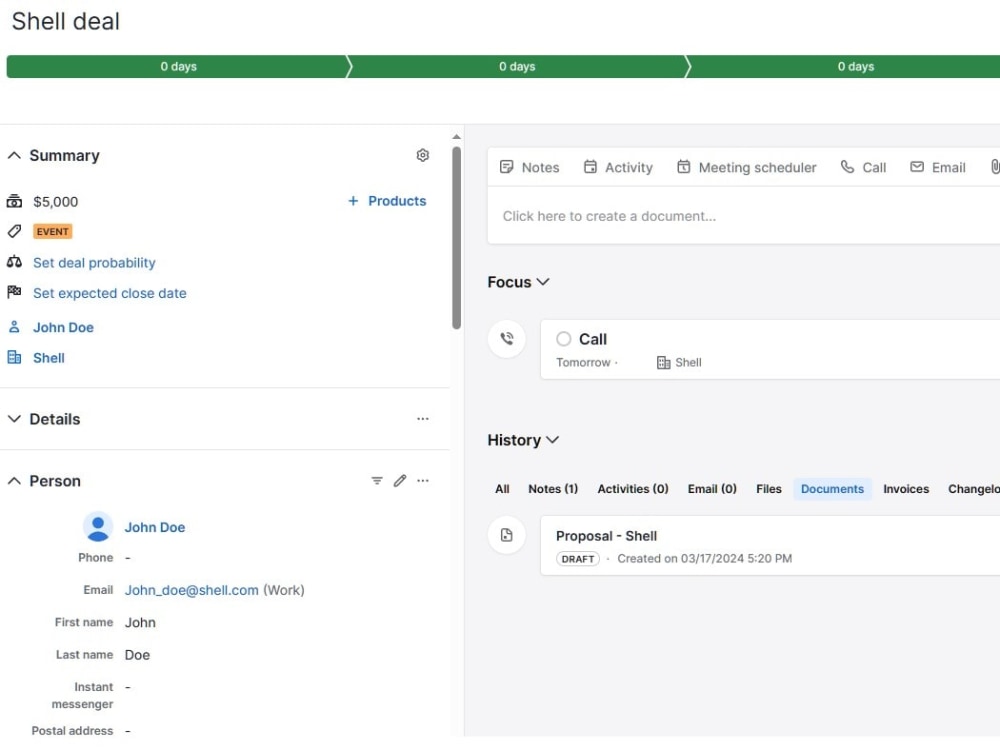Open Shell organization link in Summary

[48, 358]
